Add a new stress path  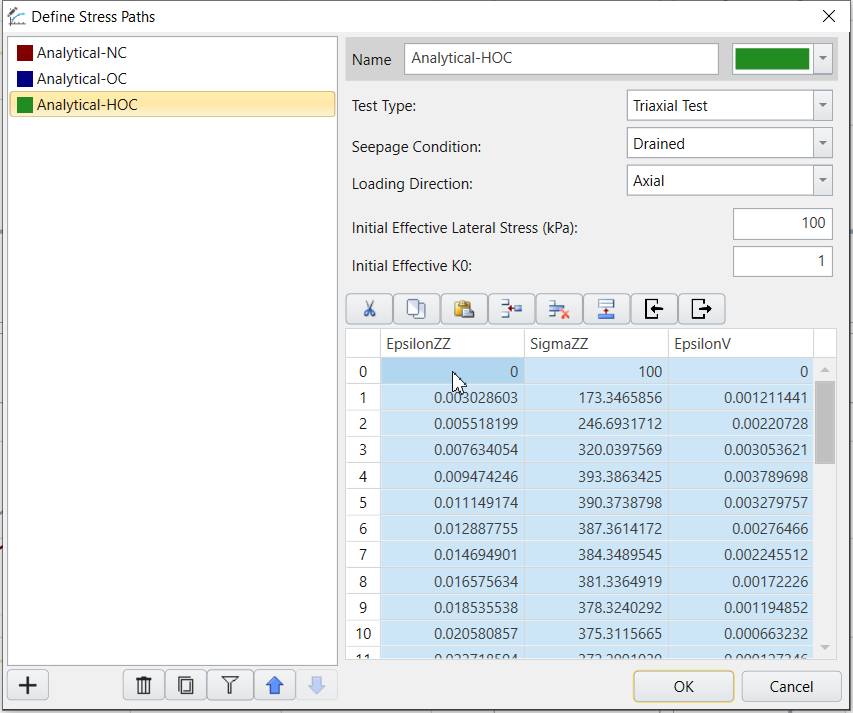[x=27, y=685]
